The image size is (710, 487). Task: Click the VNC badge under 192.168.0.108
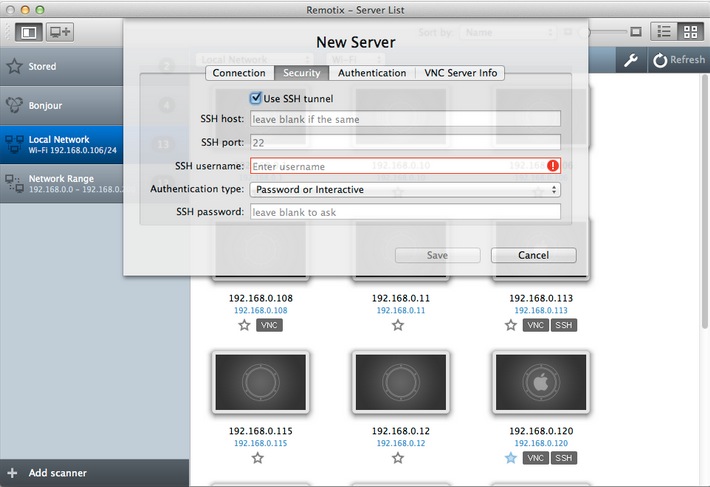tap(269, 326)
